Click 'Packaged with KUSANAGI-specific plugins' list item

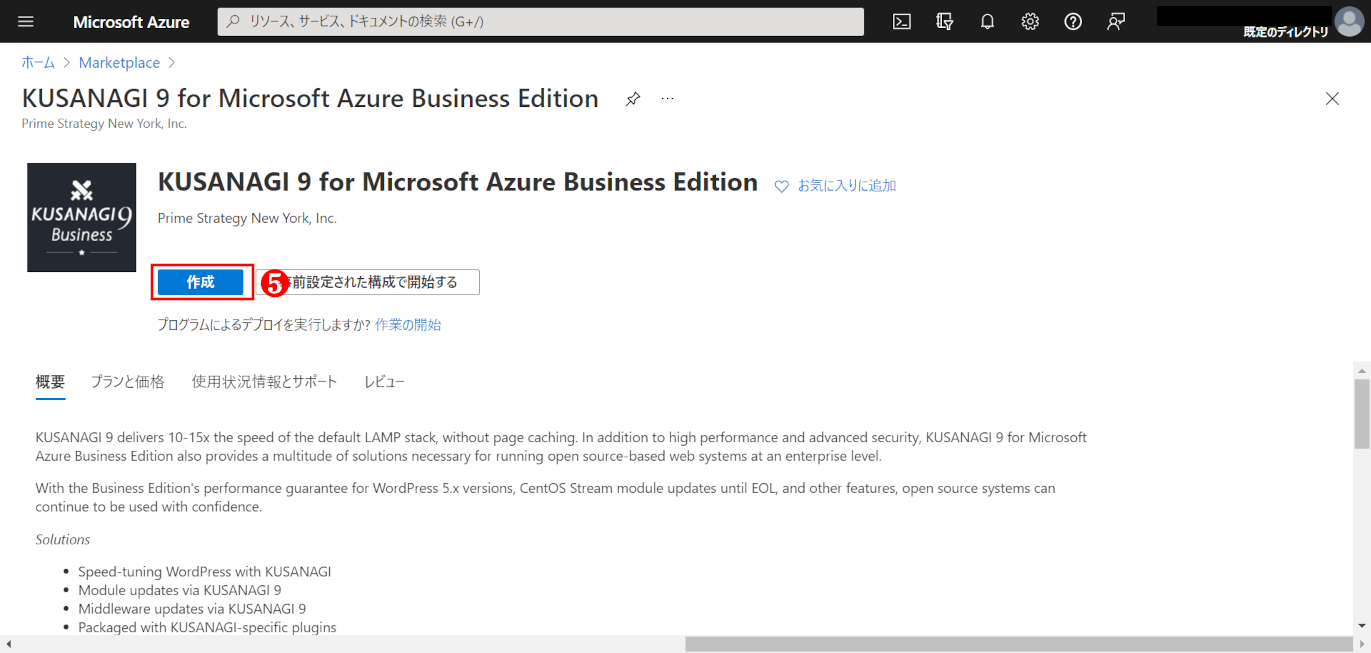click(207, 627)
